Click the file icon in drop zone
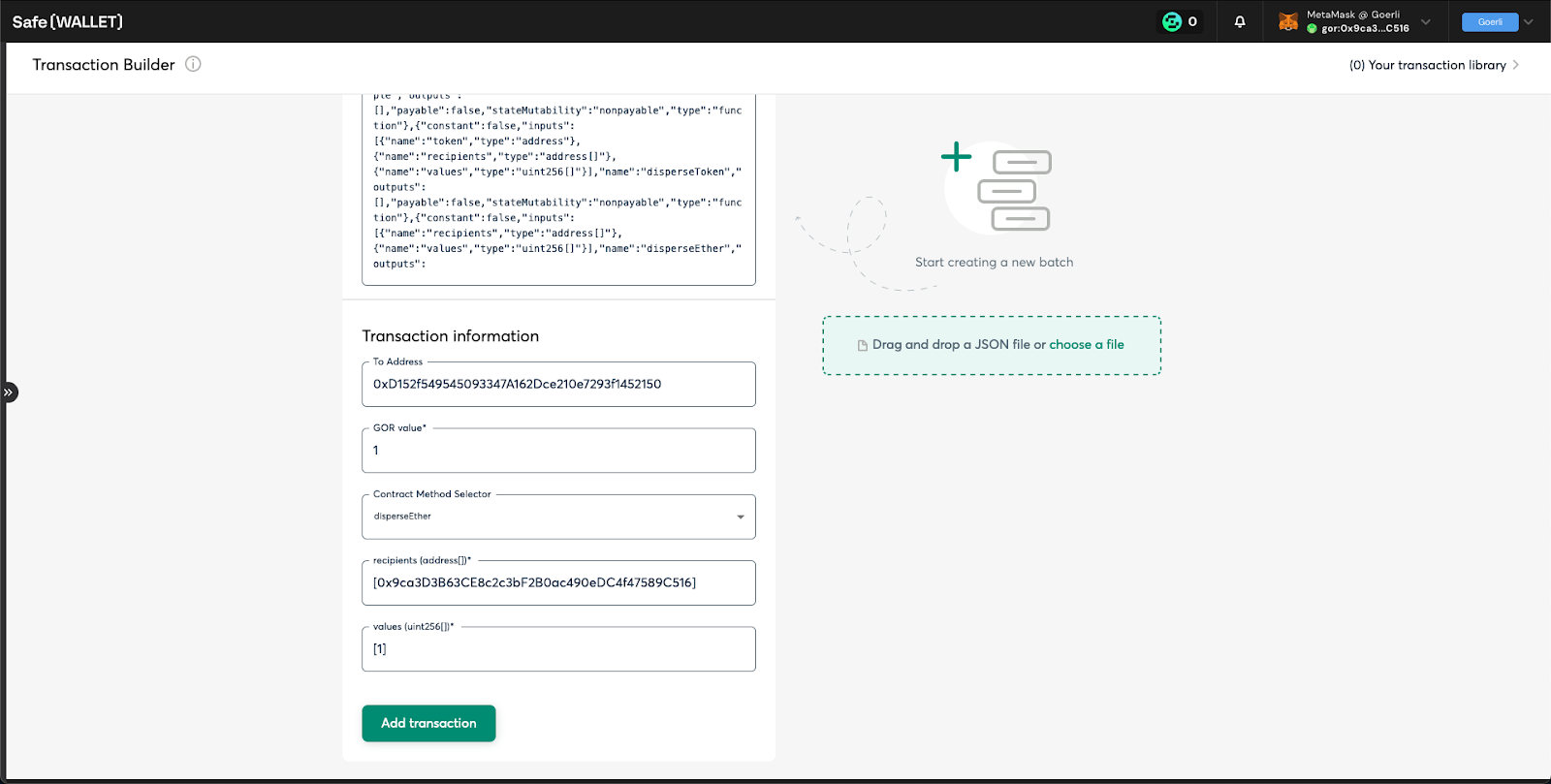 coord(863,345)
